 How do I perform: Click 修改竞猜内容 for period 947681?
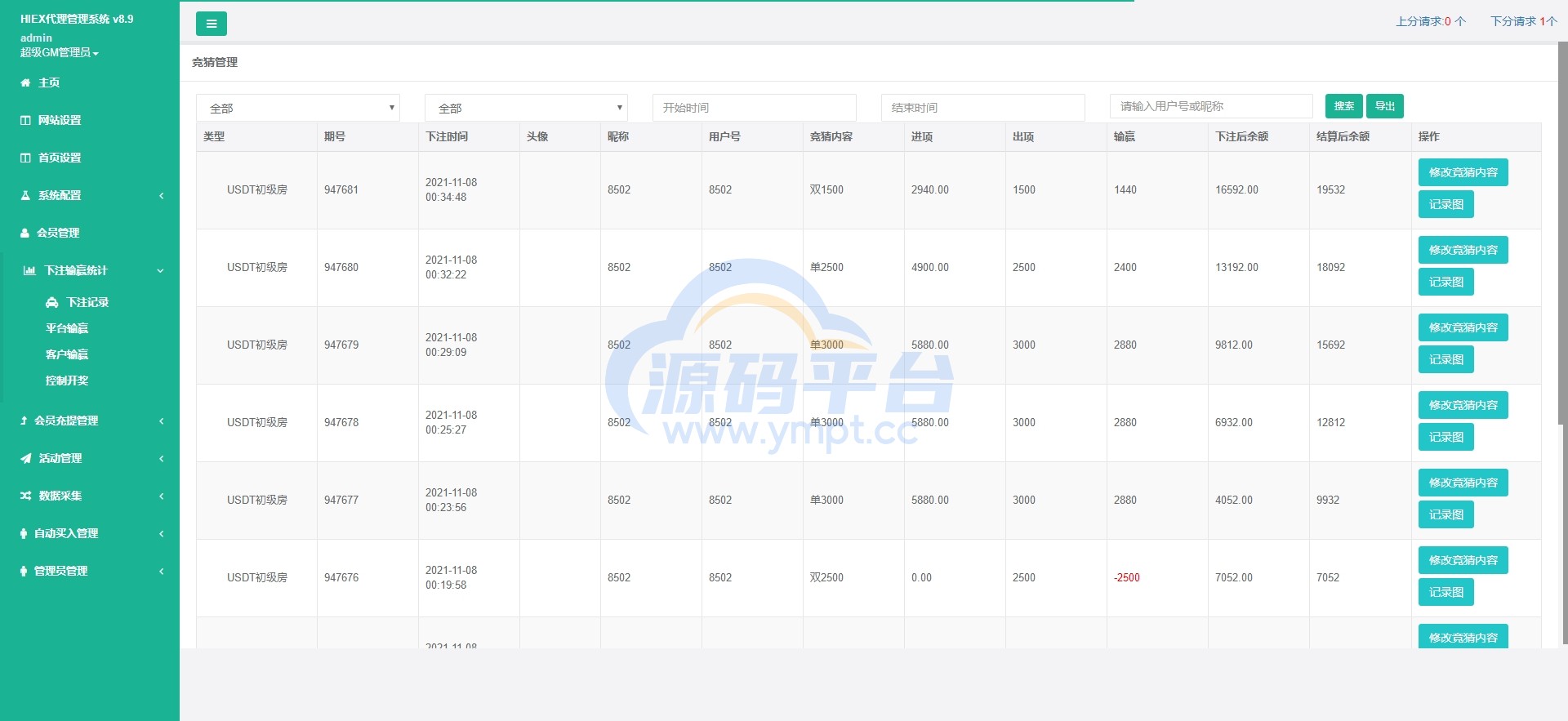pyautogui.click(x=1463, y=172)
